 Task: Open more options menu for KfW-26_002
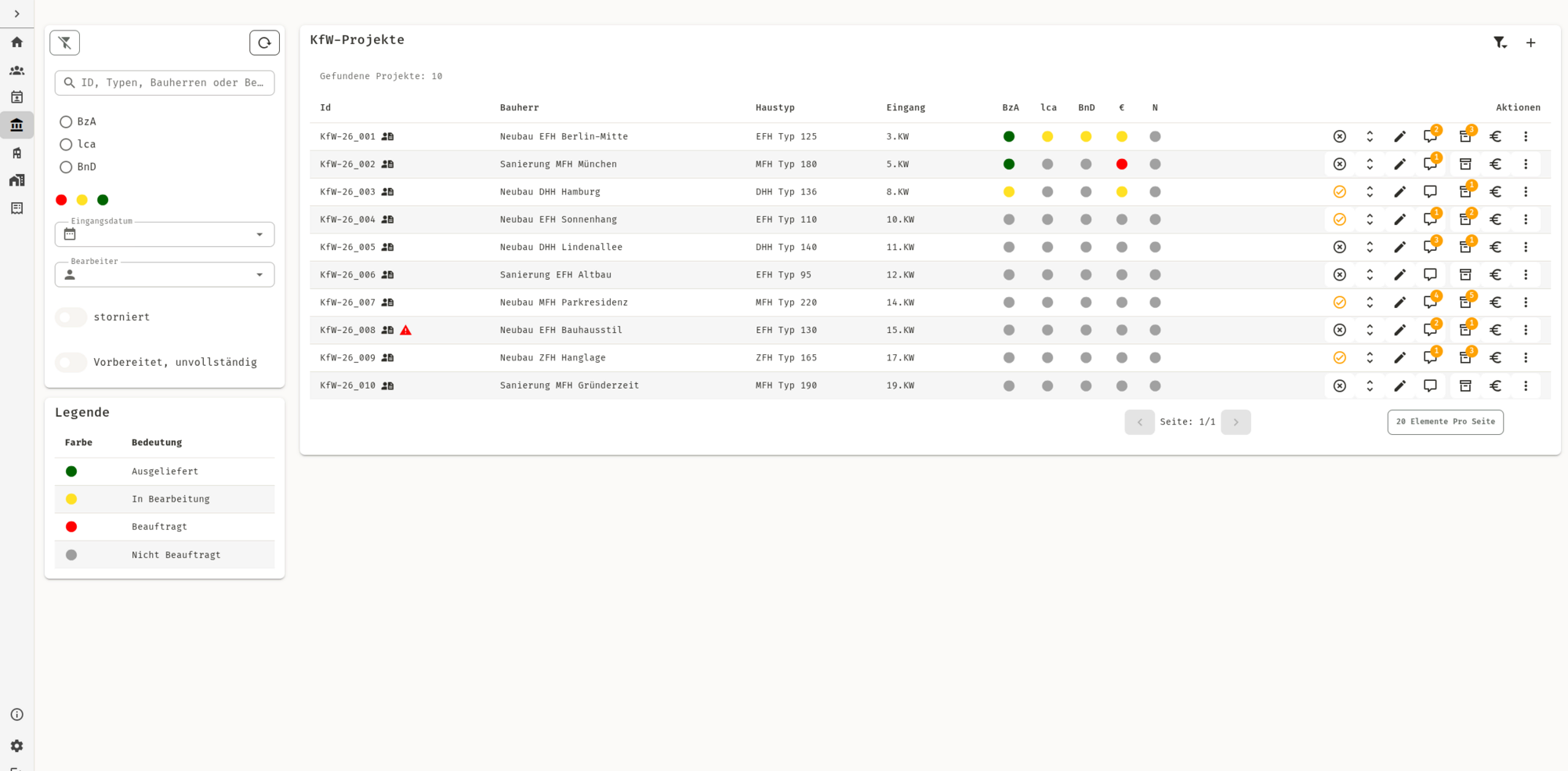1526,165
